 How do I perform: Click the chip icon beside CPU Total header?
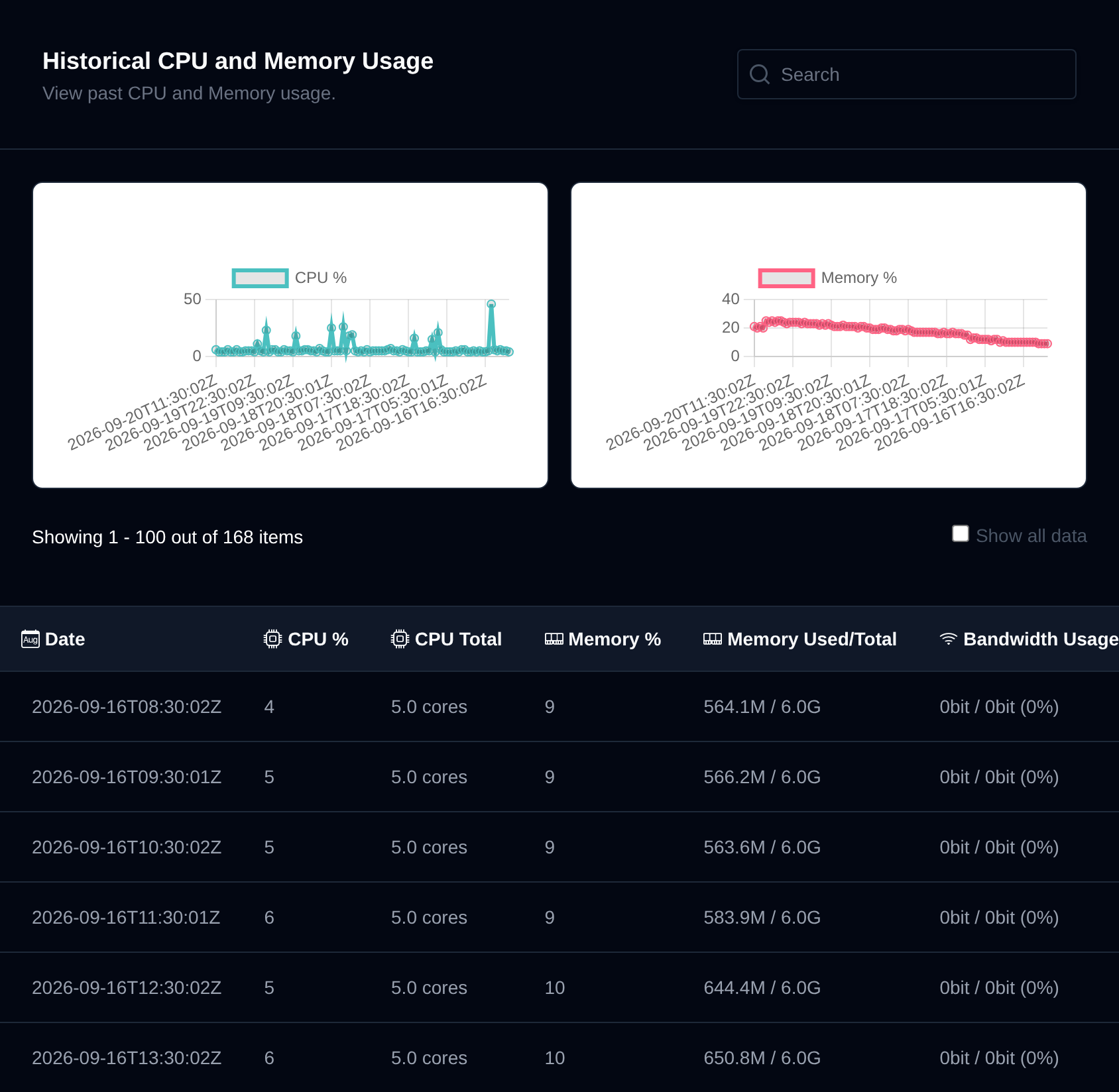(x=400, y=639)
